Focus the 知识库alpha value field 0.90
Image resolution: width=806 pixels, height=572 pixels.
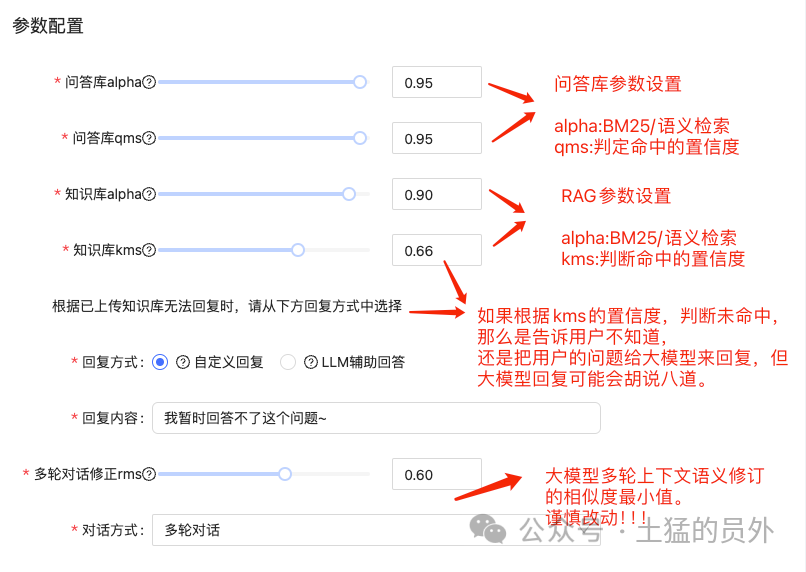click(x=437, y=194)
